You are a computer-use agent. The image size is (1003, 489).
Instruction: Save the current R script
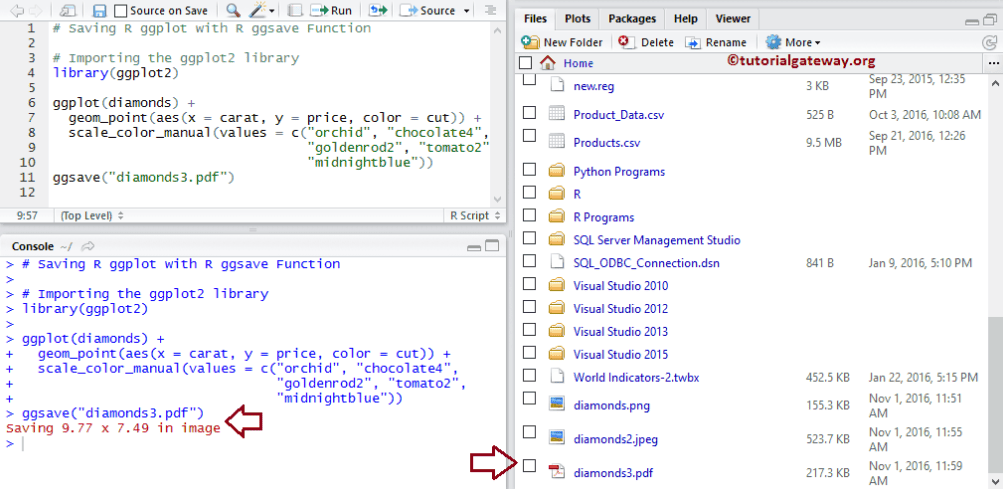pyautogui.click(x=99, y=10)
